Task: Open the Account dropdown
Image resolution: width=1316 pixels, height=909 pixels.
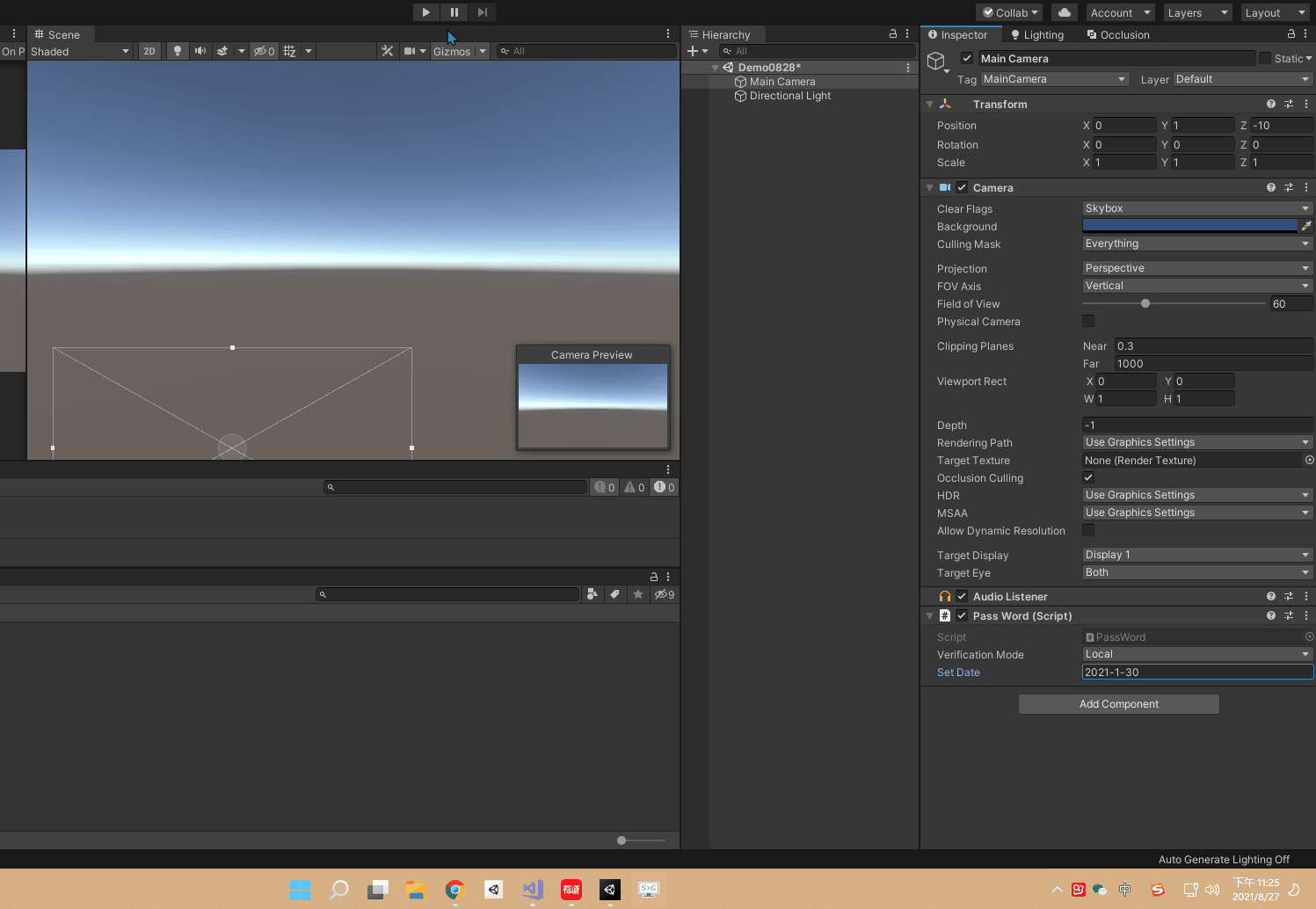Action: coord(1120,12)
